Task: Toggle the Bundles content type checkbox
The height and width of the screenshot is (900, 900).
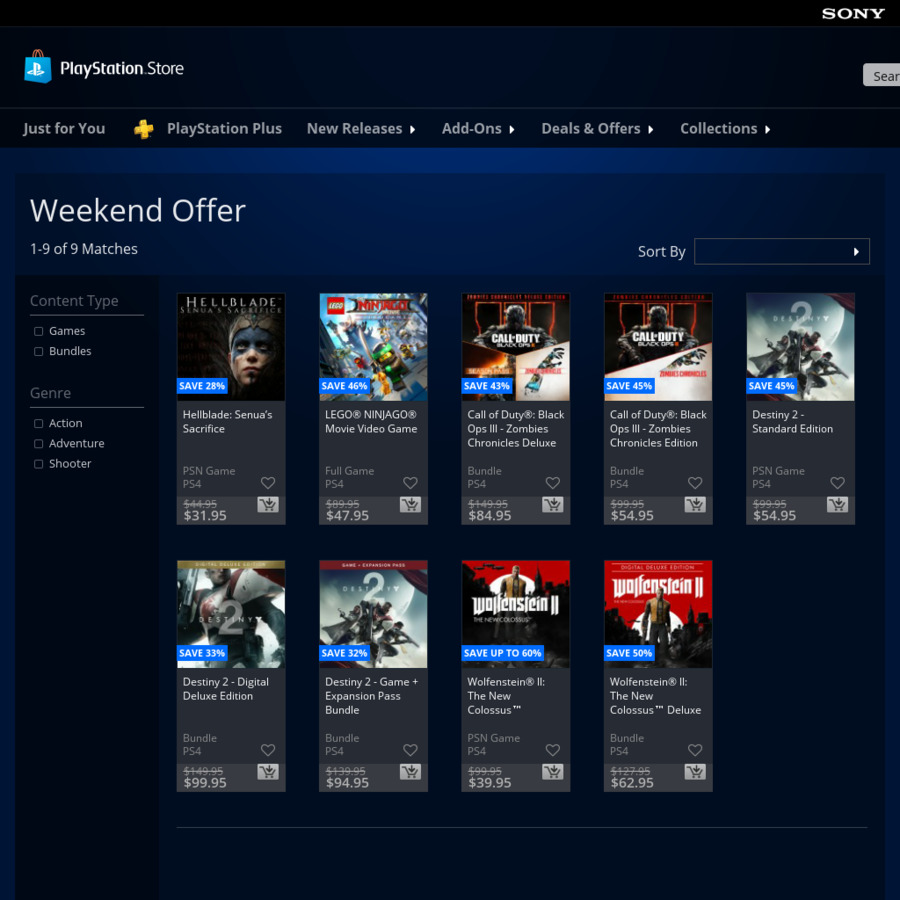Action: point(38,351)
